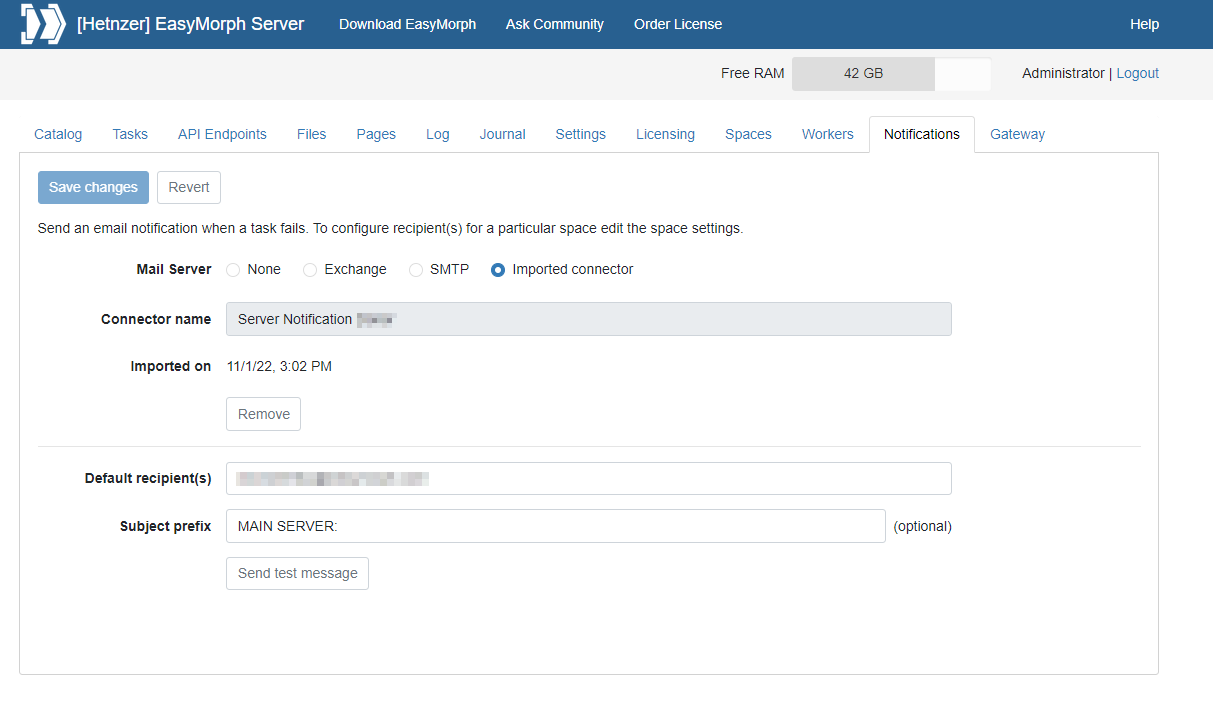This screenshot has width=1213, height=727.
Task: Click the Free RAM usage bar
Action: (891, 74)
